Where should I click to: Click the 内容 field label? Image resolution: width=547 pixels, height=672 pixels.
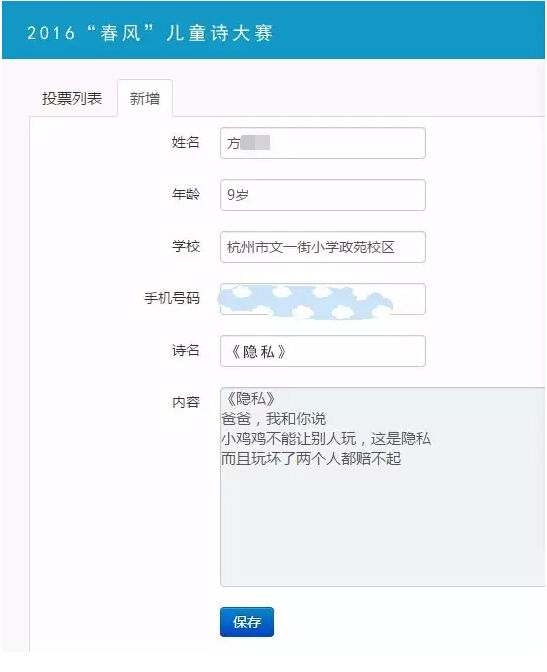(186, 402)
